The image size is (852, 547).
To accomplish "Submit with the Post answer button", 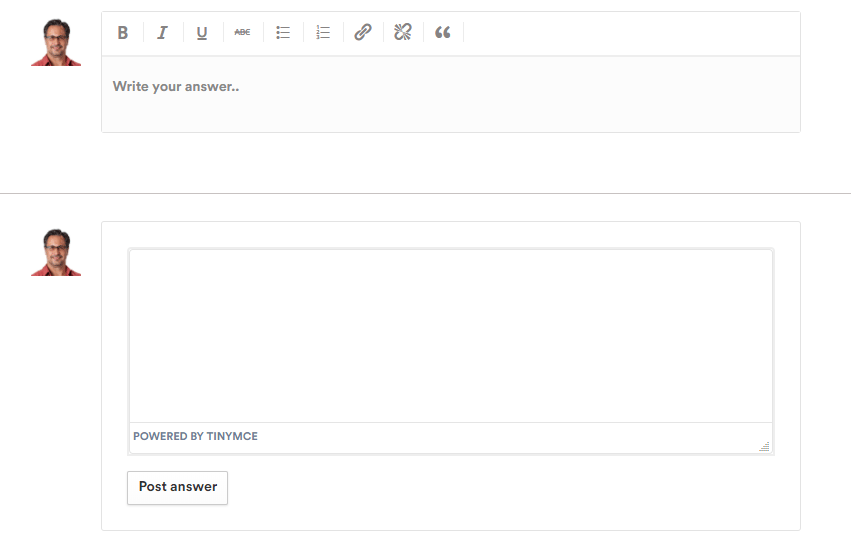I will [x=178, y=488].
